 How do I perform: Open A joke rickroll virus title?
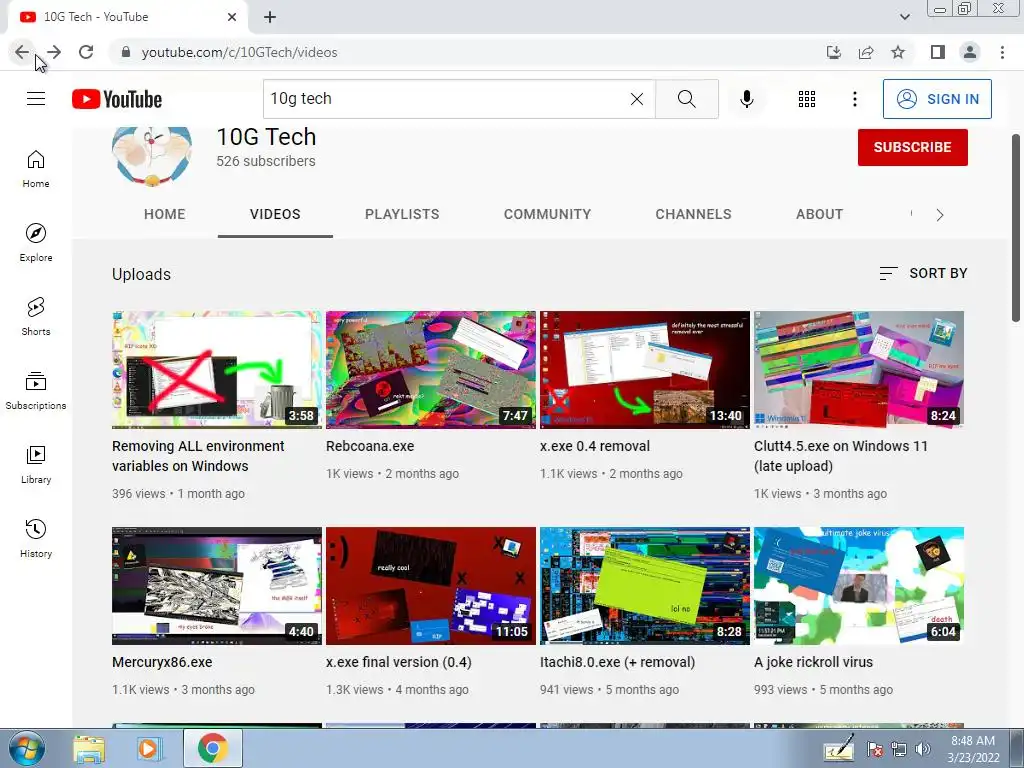pos(813,662)
